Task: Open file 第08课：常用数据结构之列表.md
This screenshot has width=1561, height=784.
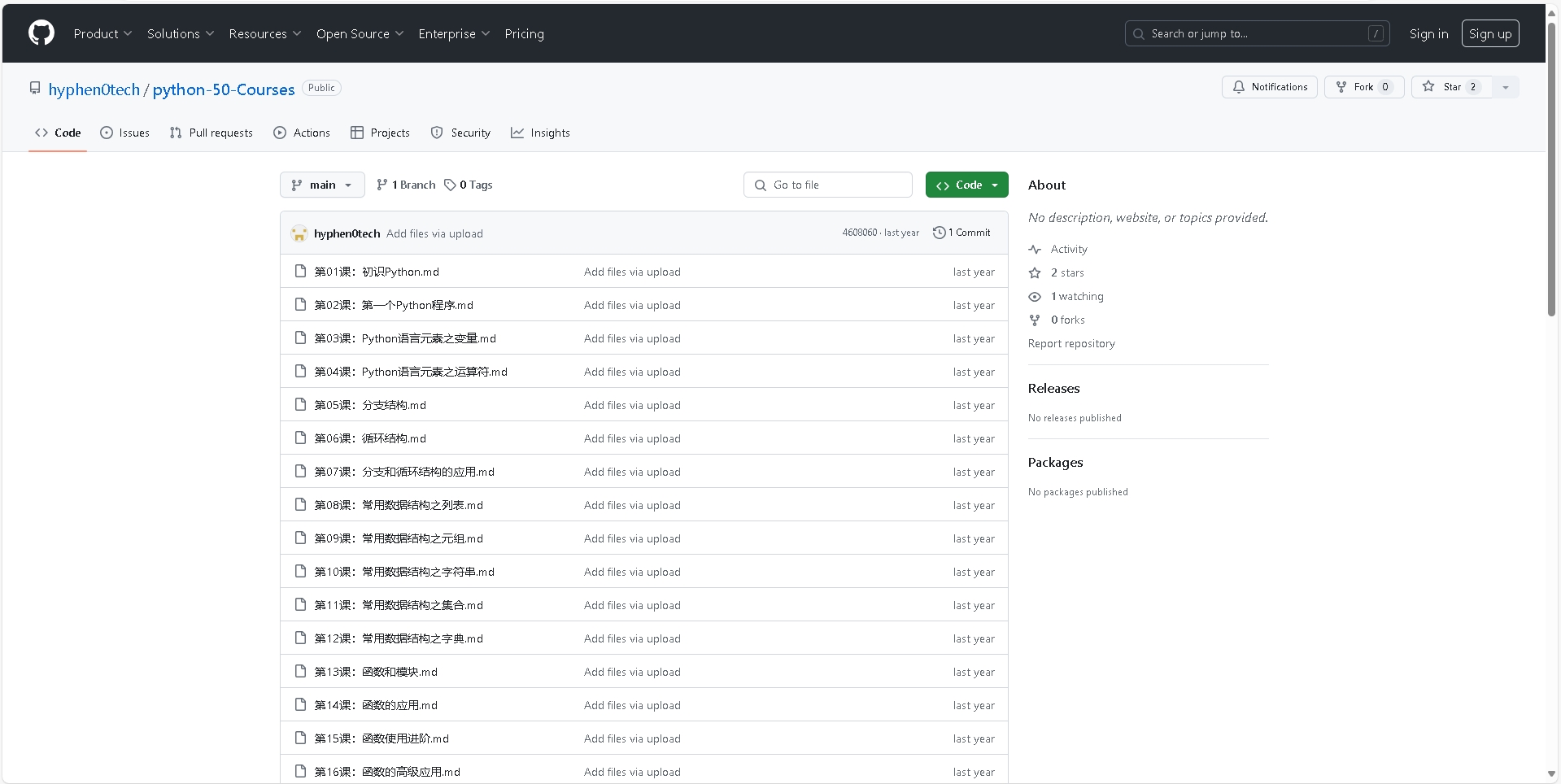Action: (x=399, y=505)
